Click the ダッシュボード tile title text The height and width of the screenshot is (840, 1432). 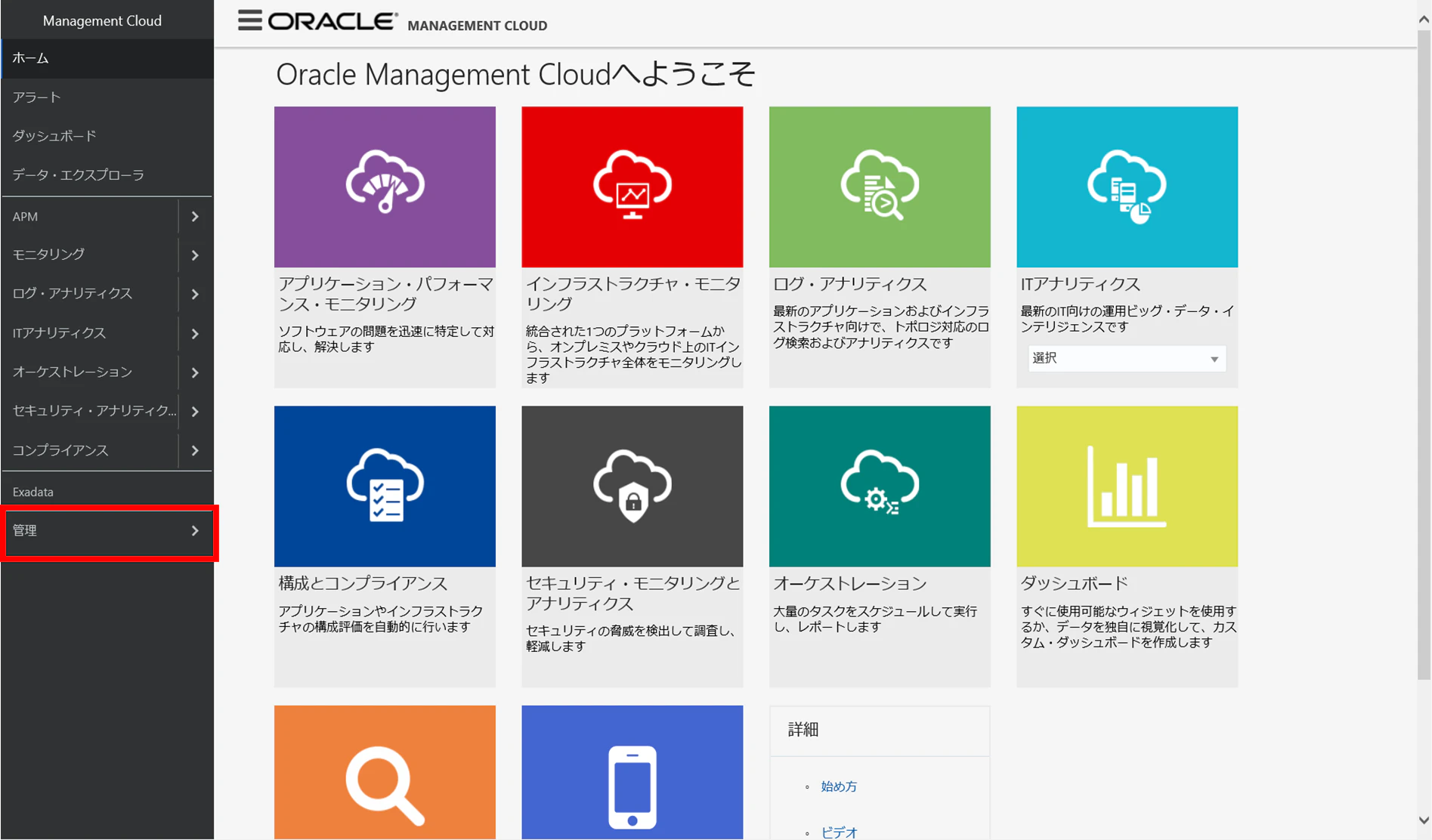1074,583
